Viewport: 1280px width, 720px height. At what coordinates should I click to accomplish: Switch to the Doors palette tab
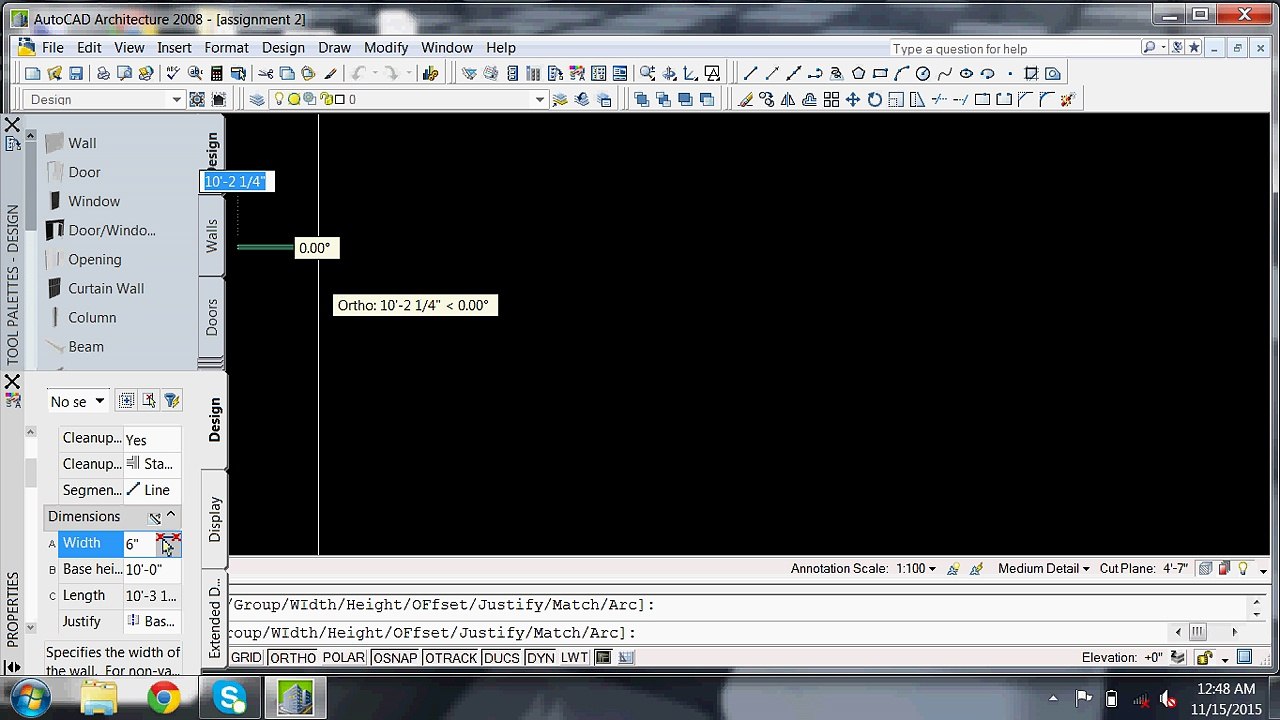(212, 317)
